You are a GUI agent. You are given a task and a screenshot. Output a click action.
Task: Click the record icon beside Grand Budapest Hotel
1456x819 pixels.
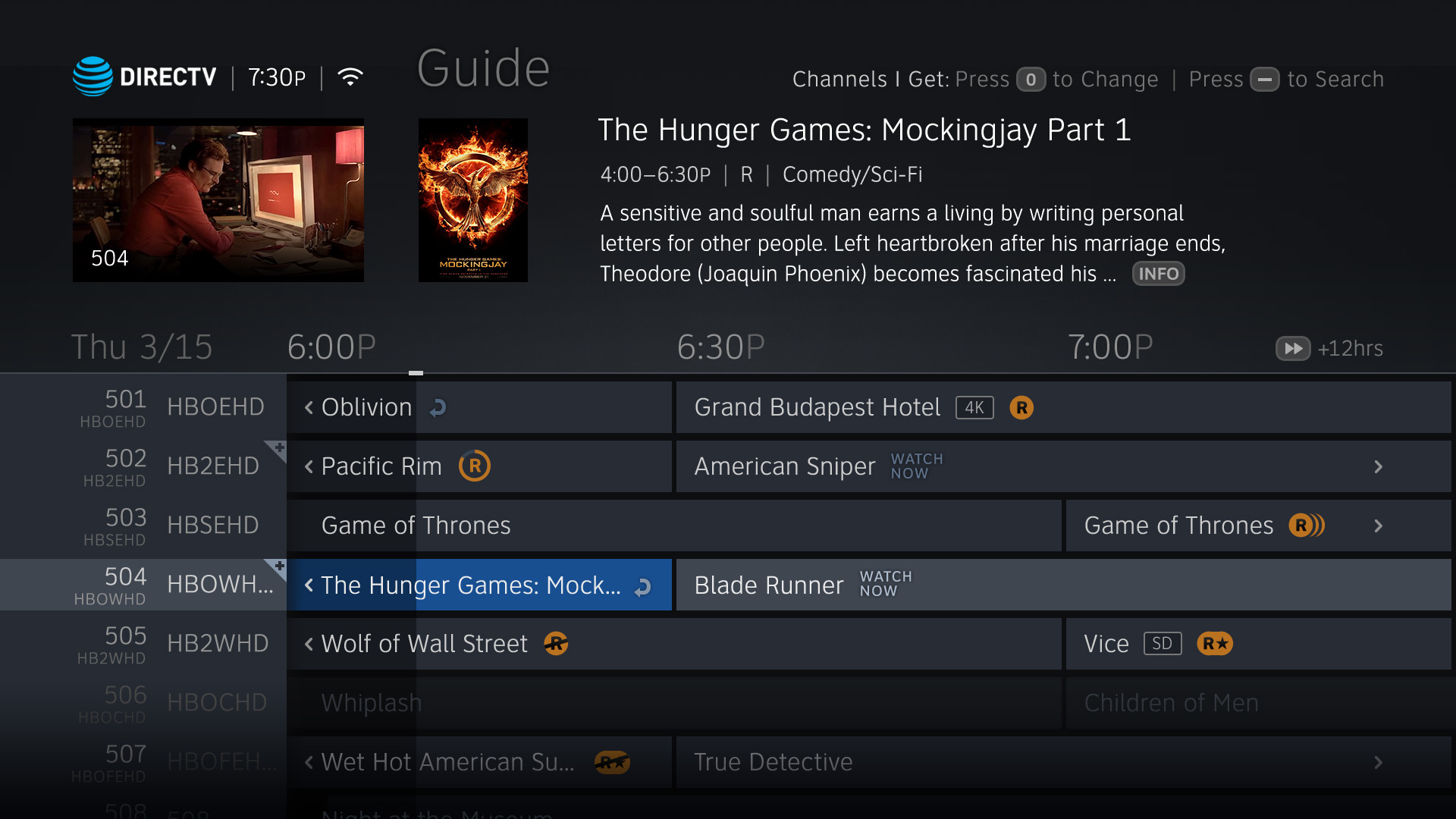[1021, 408]
